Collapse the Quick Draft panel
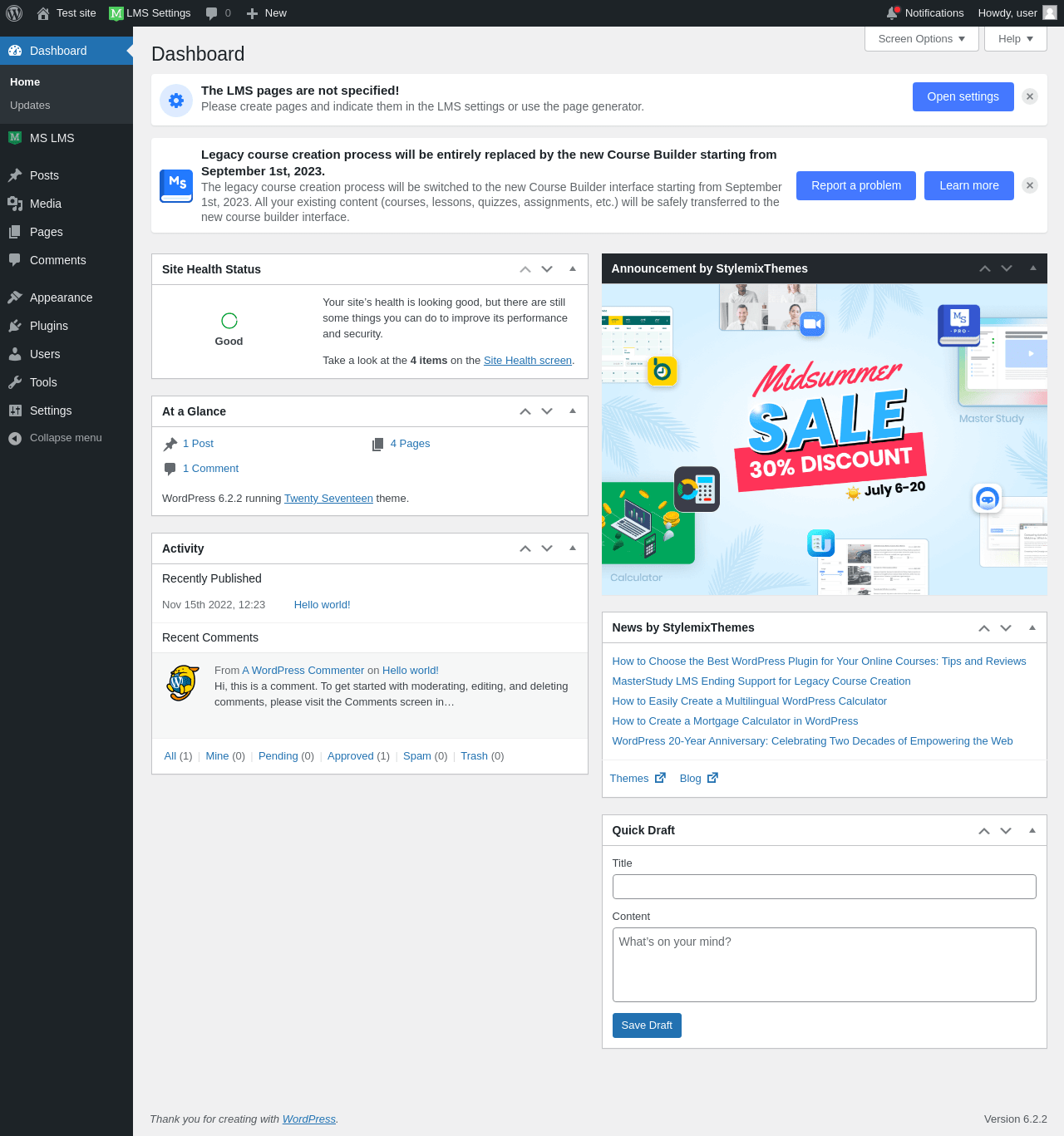This screenshot has height=1136, width=1064. pos(1032,831)
